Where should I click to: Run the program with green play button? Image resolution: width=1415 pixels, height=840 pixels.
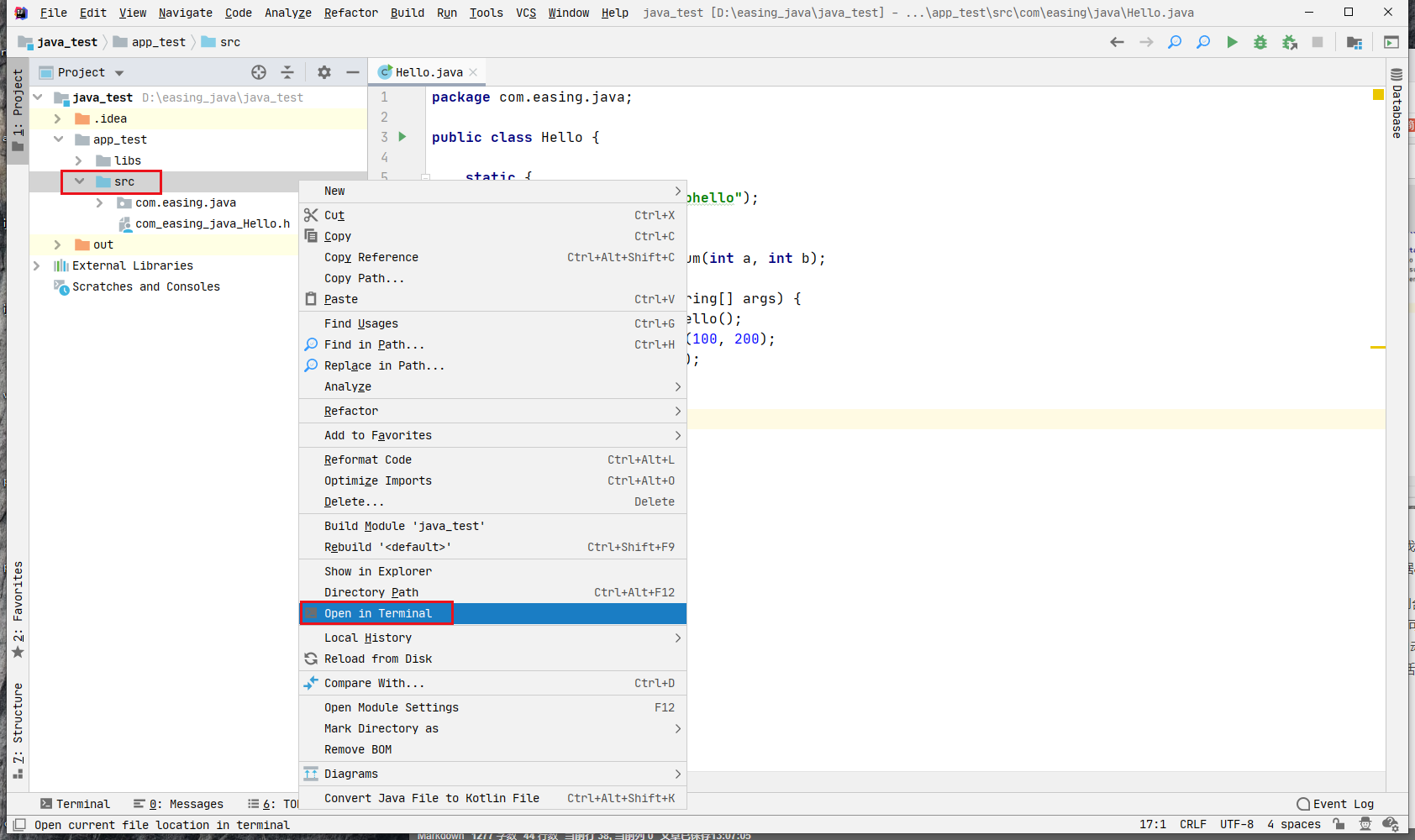[x=1232, y=42]
